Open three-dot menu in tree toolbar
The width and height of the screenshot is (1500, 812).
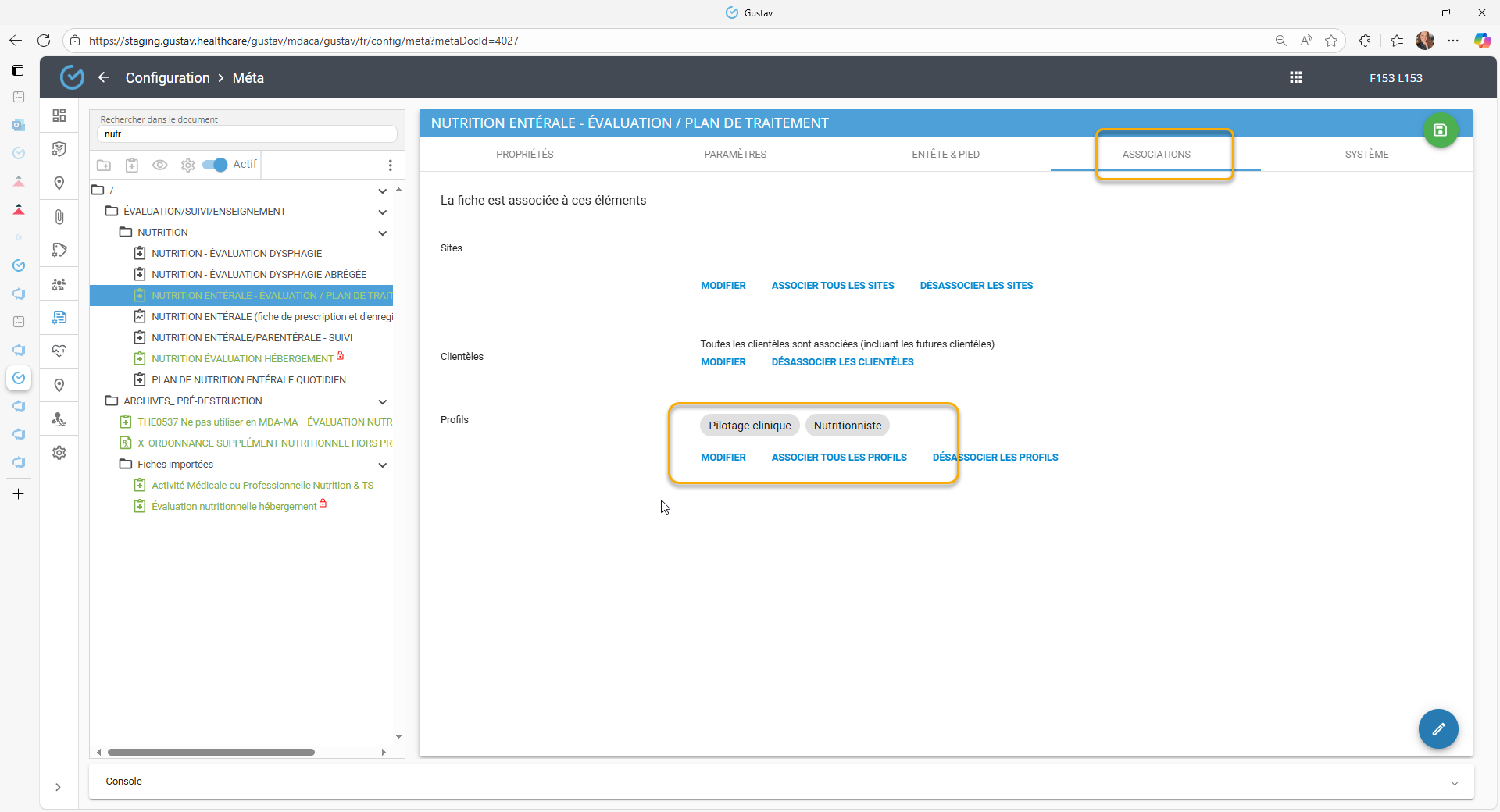[x=390, y=165]
